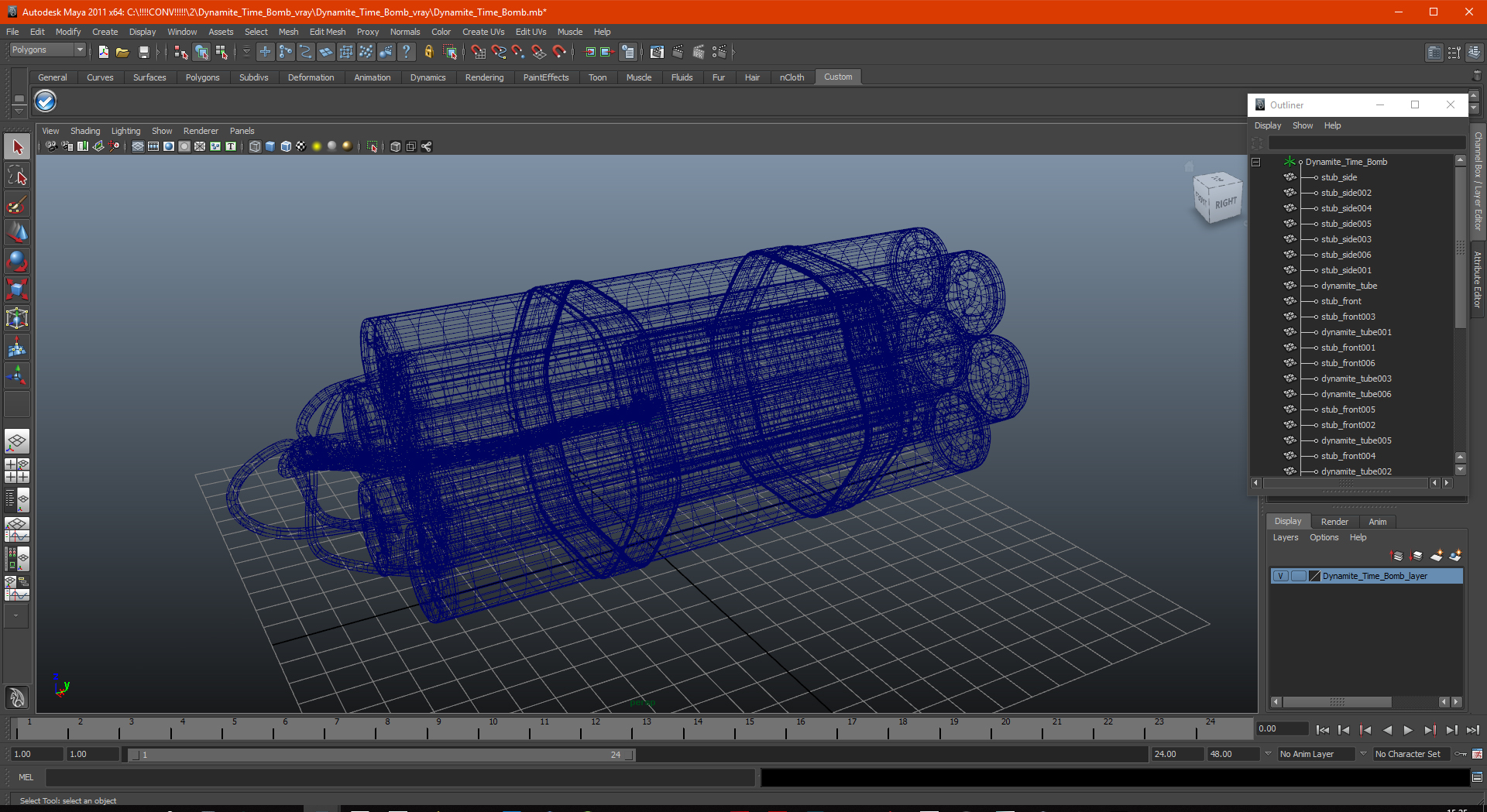Viewport: 1487px width, 812px height.
Task: Click move layer down icon in Layer Editor
Action: coord(1417,556)
